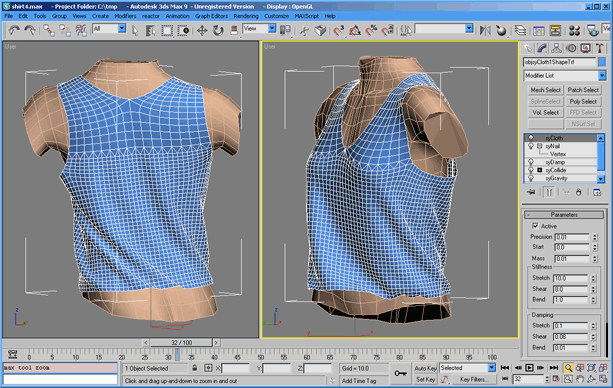The height and width of the screenshot is (388, 613).
Task: Toggle the syGravity modifier lightbulb
Action: pyautogui.click(x=531, y=178)
